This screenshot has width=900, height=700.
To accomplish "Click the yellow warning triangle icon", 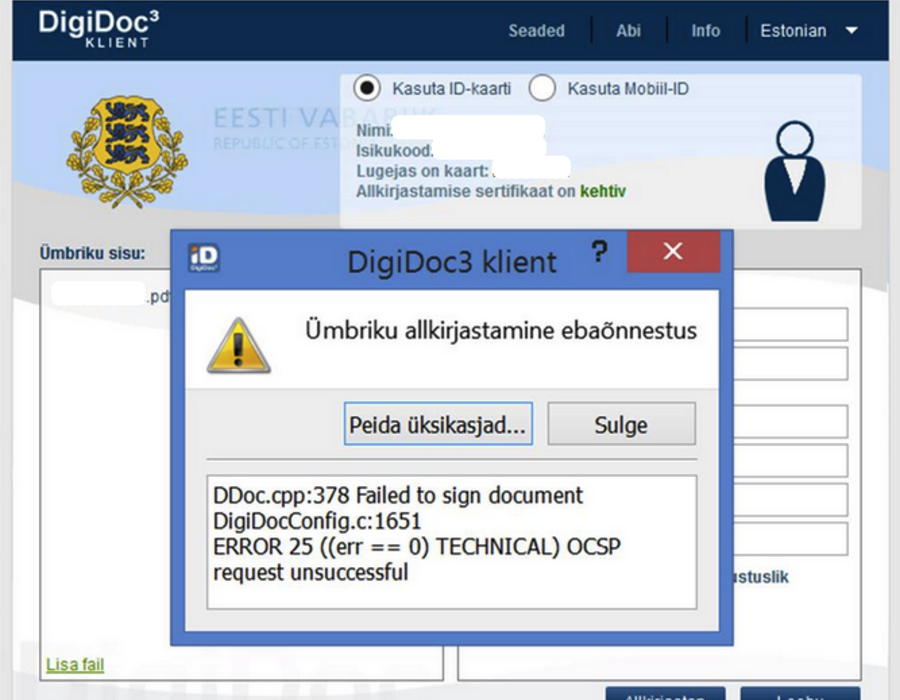I will 239,345.
